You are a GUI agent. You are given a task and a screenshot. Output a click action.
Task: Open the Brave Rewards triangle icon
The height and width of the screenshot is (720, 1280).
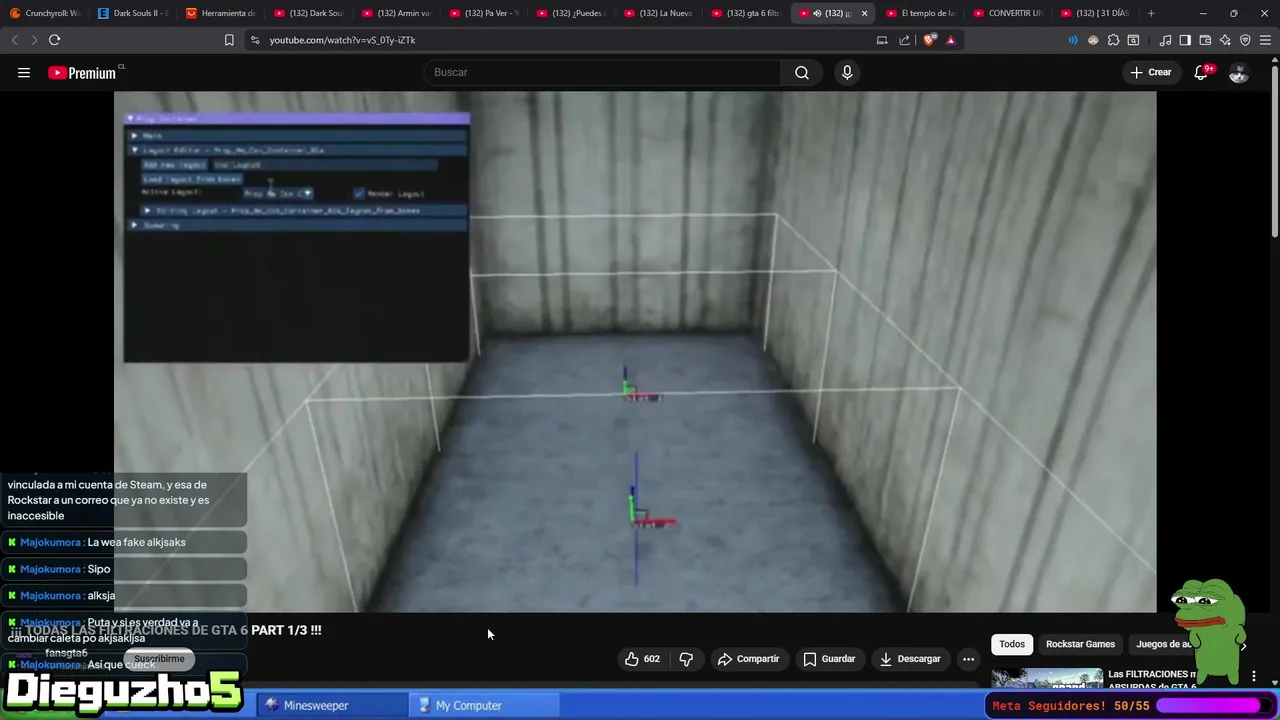[x=951, y=40]
